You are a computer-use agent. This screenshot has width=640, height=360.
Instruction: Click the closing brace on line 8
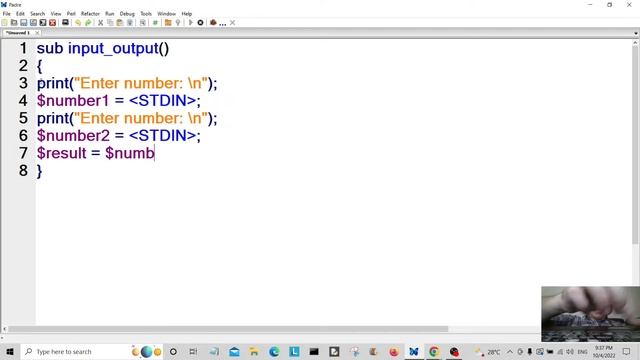39,171
